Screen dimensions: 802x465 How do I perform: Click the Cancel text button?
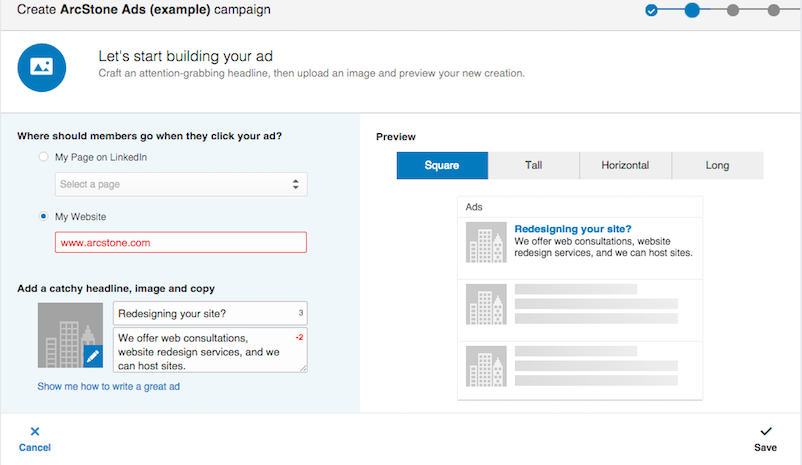(35, 448)
